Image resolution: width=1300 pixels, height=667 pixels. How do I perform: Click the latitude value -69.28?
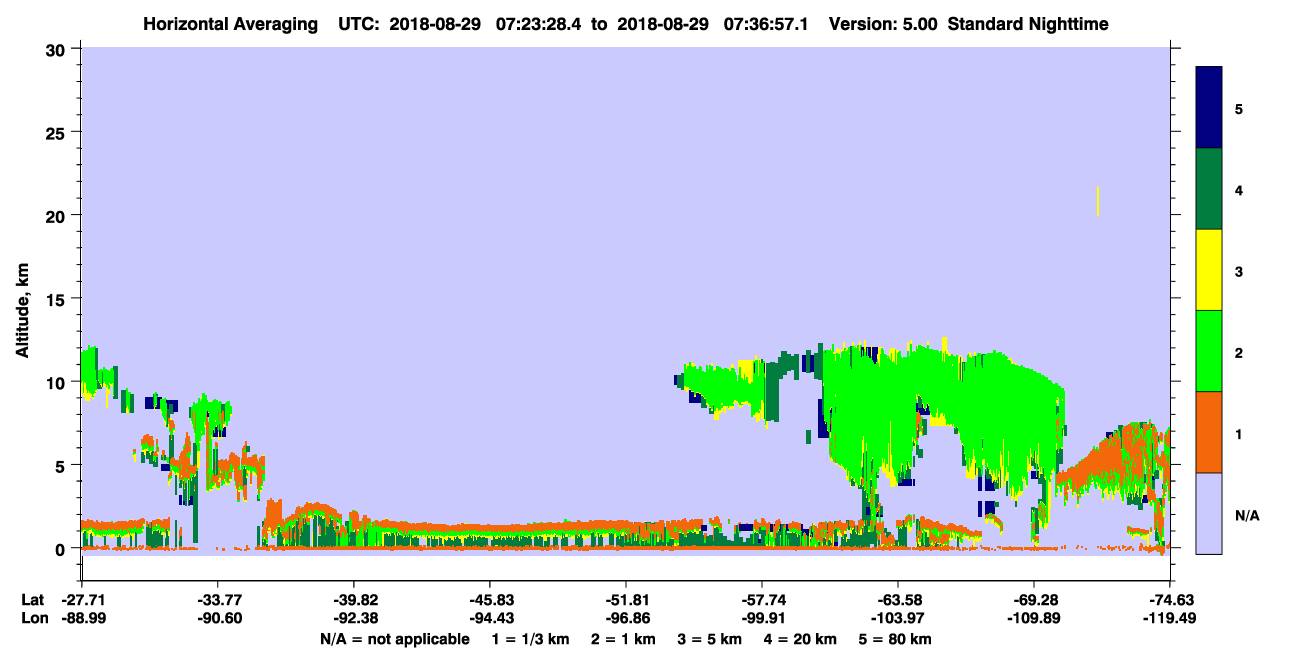(x=1034, y=600)
